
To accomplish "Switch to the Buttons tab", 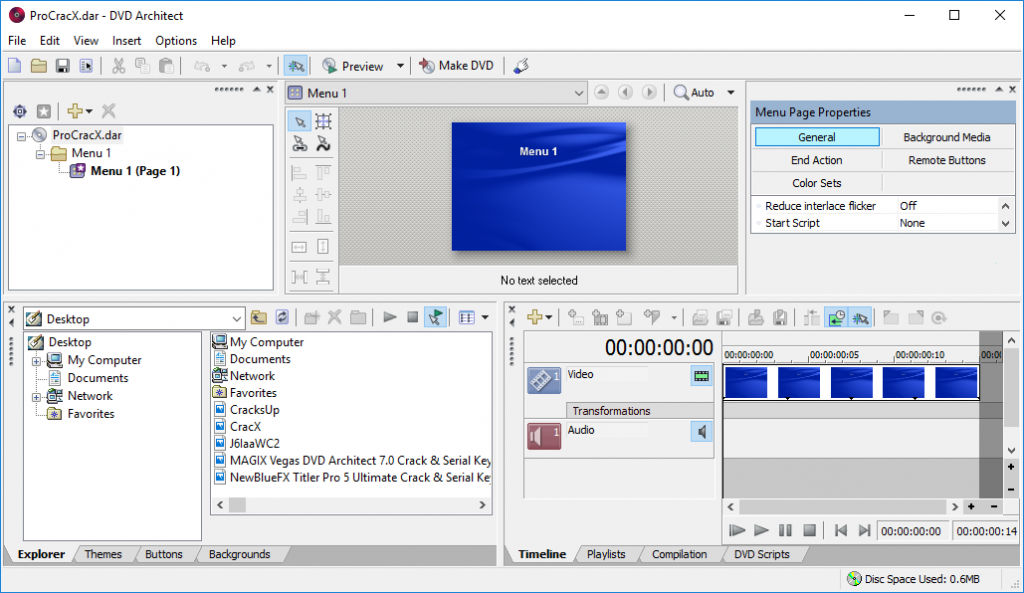I will point(163,554).
